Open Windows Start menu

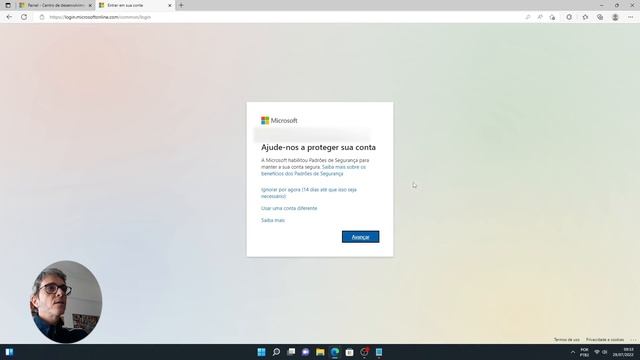pyautogui.click(x=262, y=352)
